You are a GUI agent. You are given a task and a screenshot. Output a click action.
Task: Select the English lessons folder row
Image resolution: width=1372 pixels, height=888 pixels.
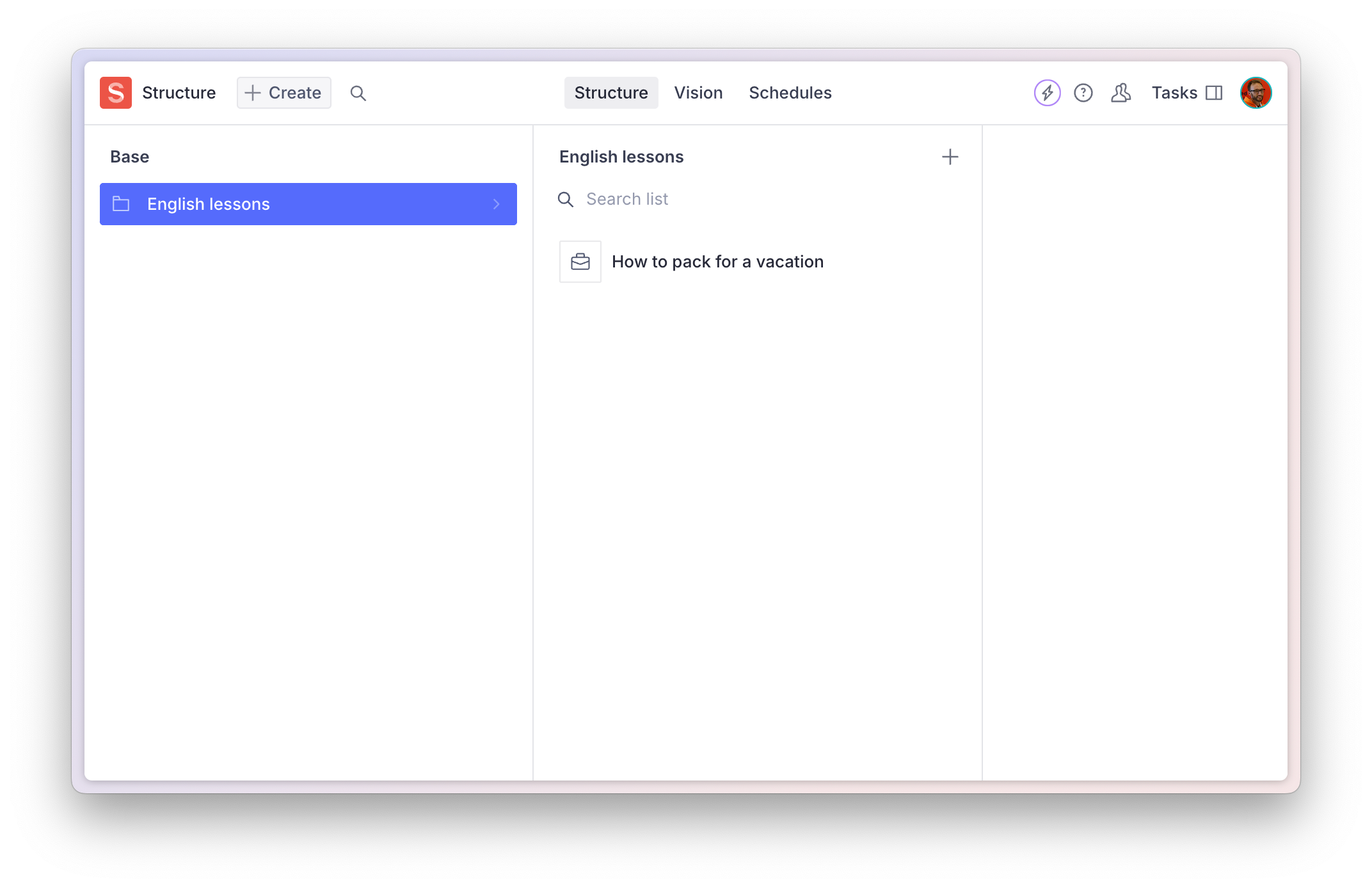308,204
